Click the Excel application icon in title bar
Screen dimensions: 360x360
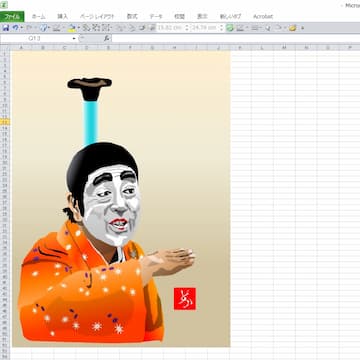pos(4,5)
